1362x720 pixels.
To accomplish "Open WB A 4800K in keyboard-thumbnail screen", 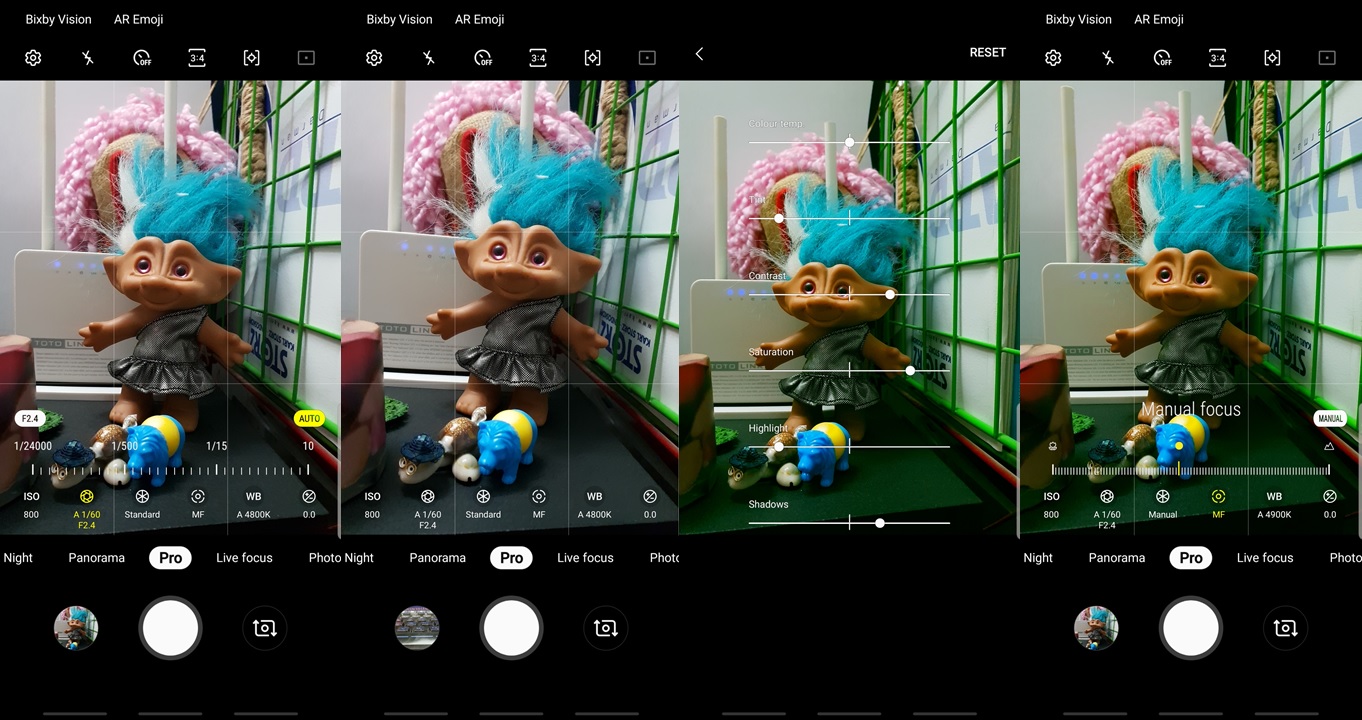I will coord(595,504).
